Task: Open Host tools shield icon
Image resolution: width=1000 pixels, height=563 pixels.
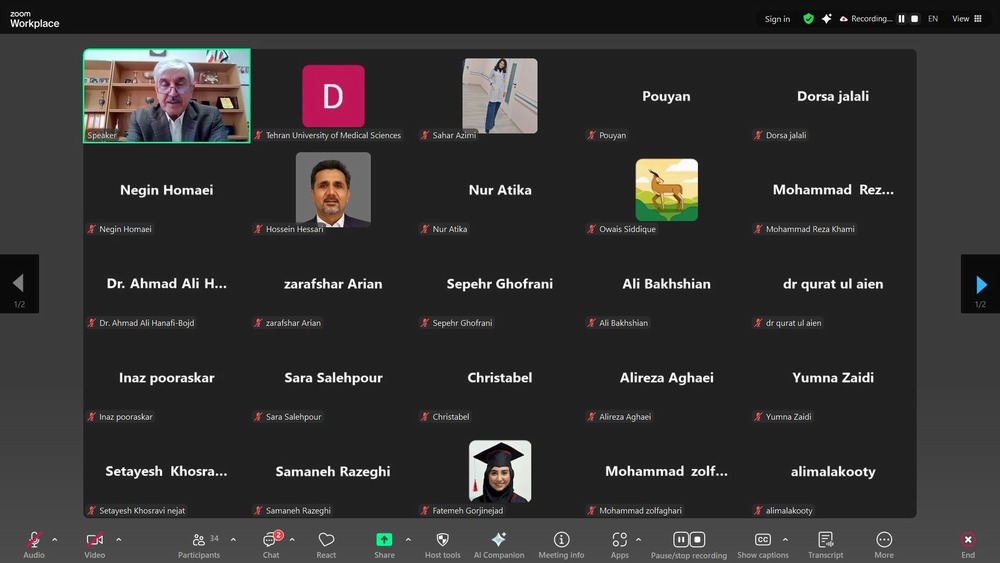Action: 442,541
